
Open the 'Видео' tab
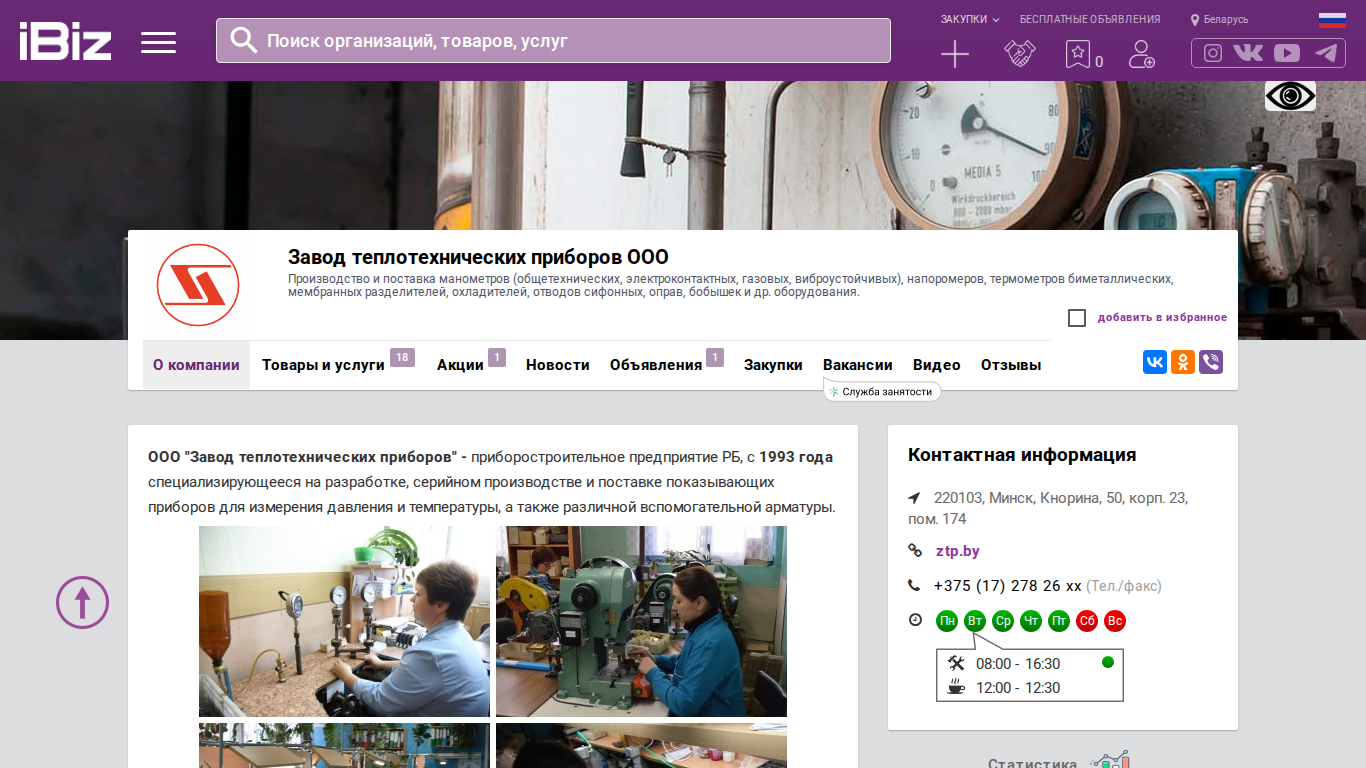point(937,365)
